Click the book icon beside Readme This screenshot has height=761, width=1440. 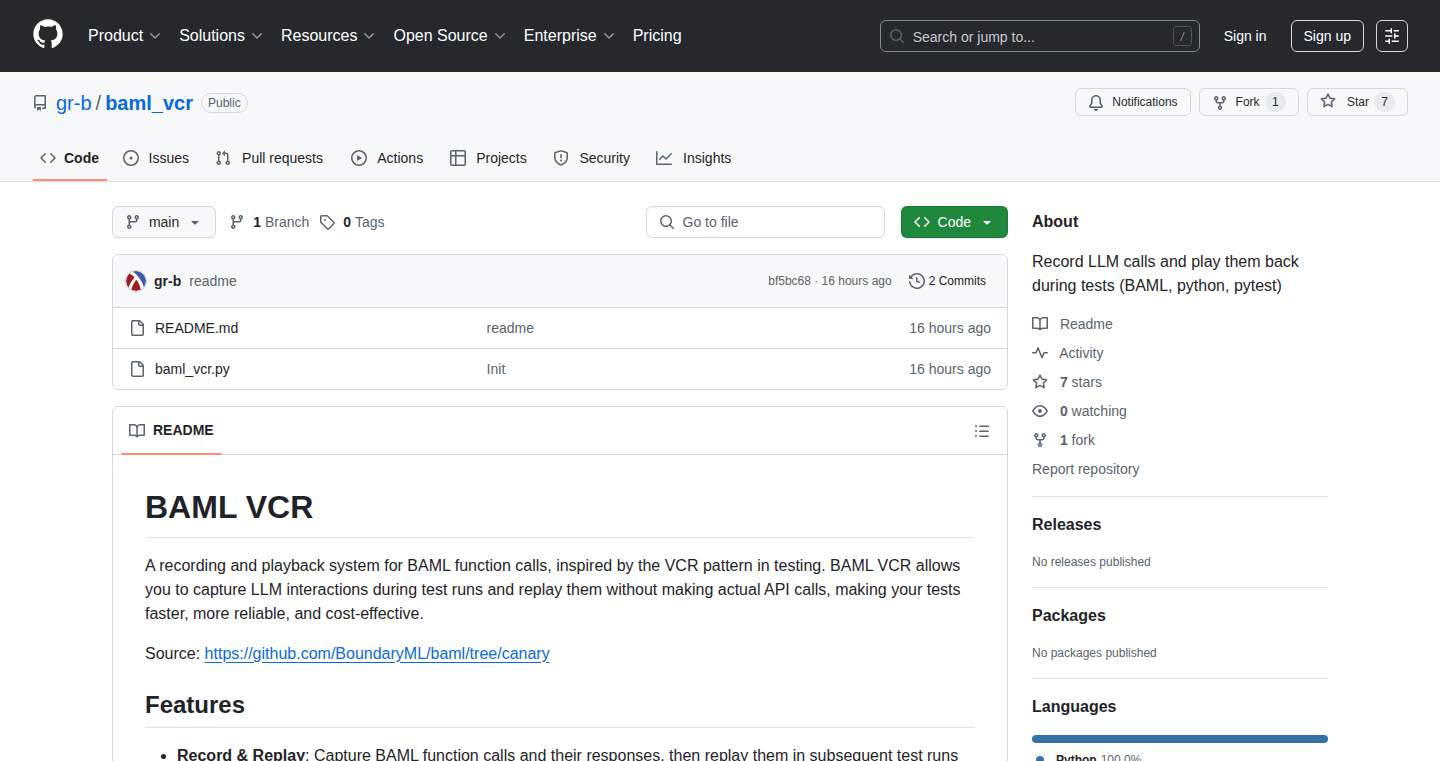coord(1040,324)
